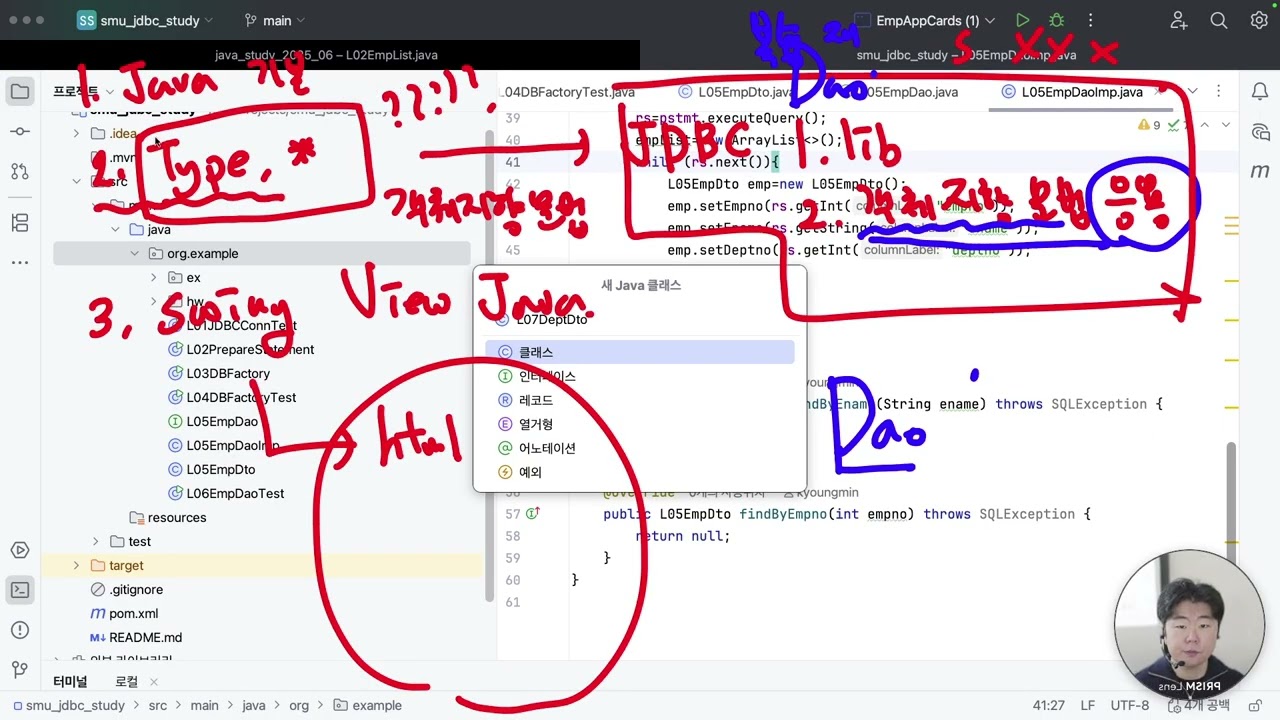The height and width of the screenshot is (720, 1280).
Task: Expand the test folder
Action: pos(95,542)
